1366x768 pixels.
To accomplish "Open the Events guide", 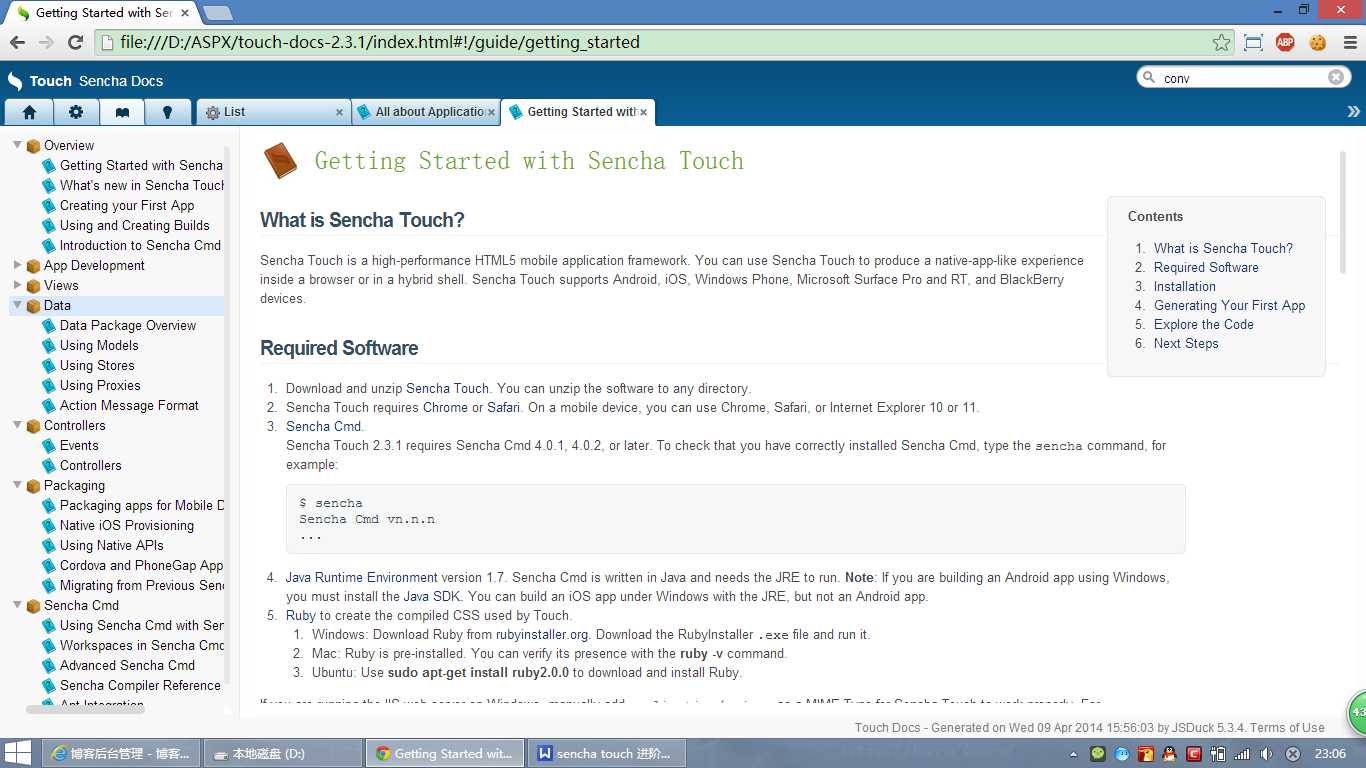I will point(79,445).
